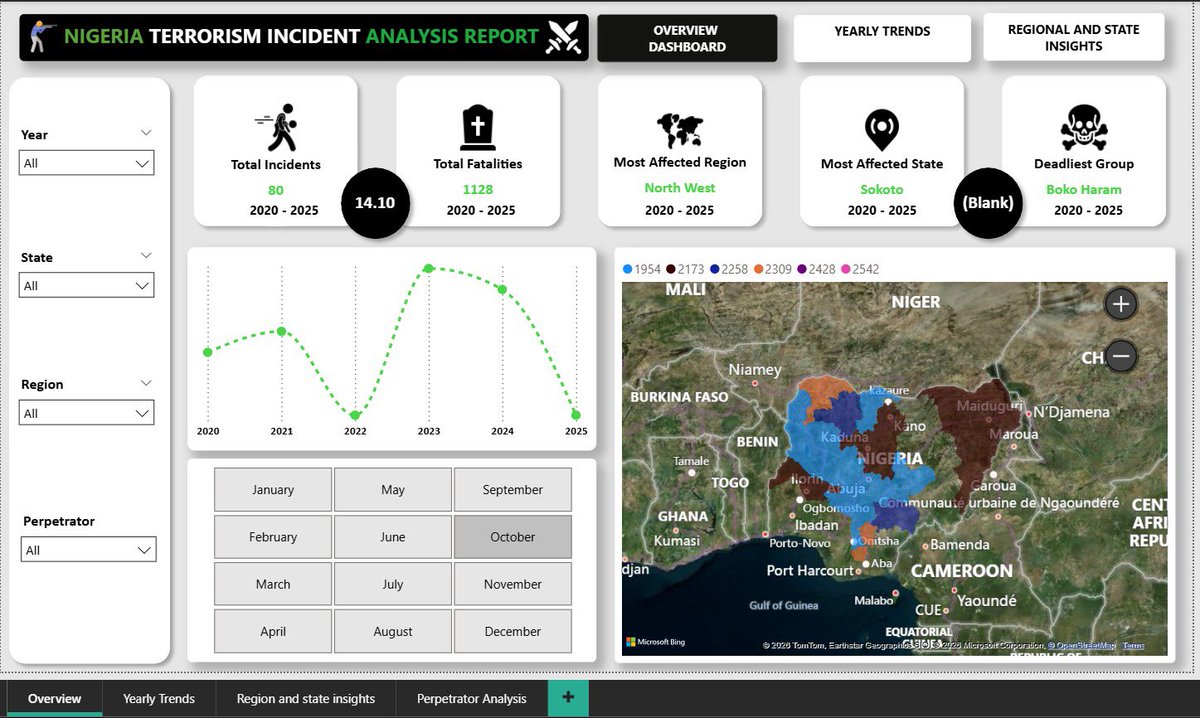
Task: Click the 2020 data point on line chart
Action: tap(208, 352)
